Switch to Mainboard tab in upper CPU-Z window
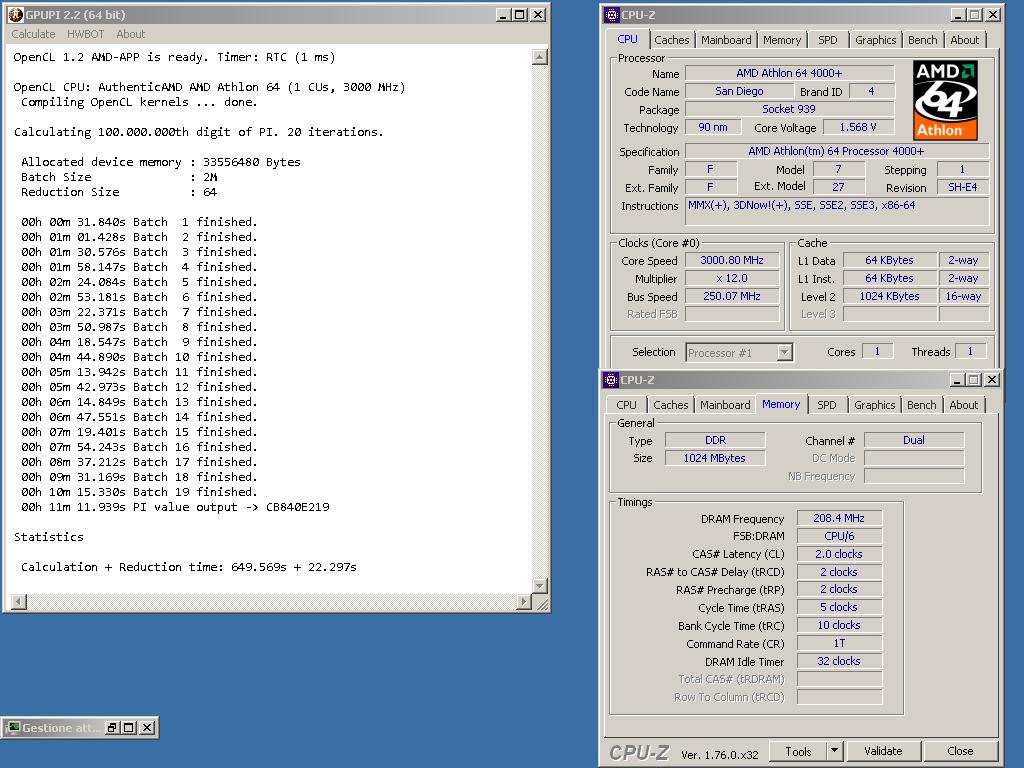 (x=726, y=40)
